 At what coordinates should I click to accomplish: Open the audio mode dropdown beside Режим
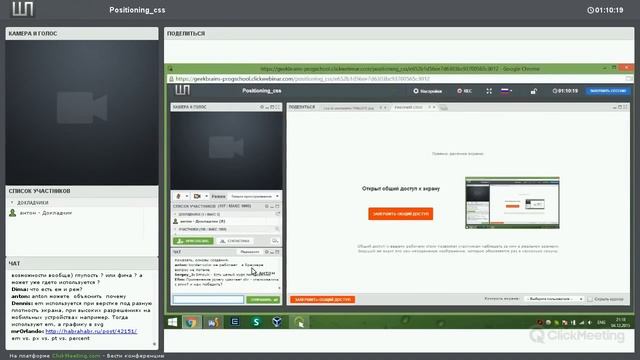254,196
